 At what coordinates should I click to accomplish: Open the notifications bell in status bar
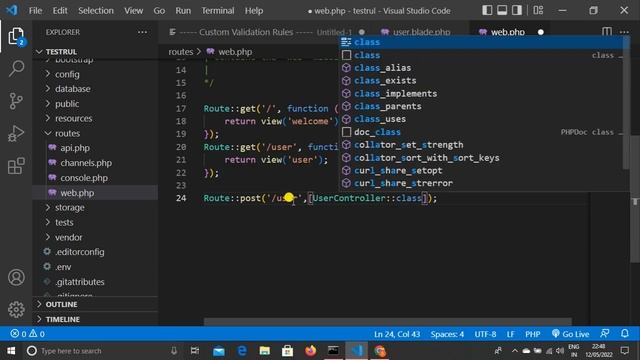[x=625, y=334]
